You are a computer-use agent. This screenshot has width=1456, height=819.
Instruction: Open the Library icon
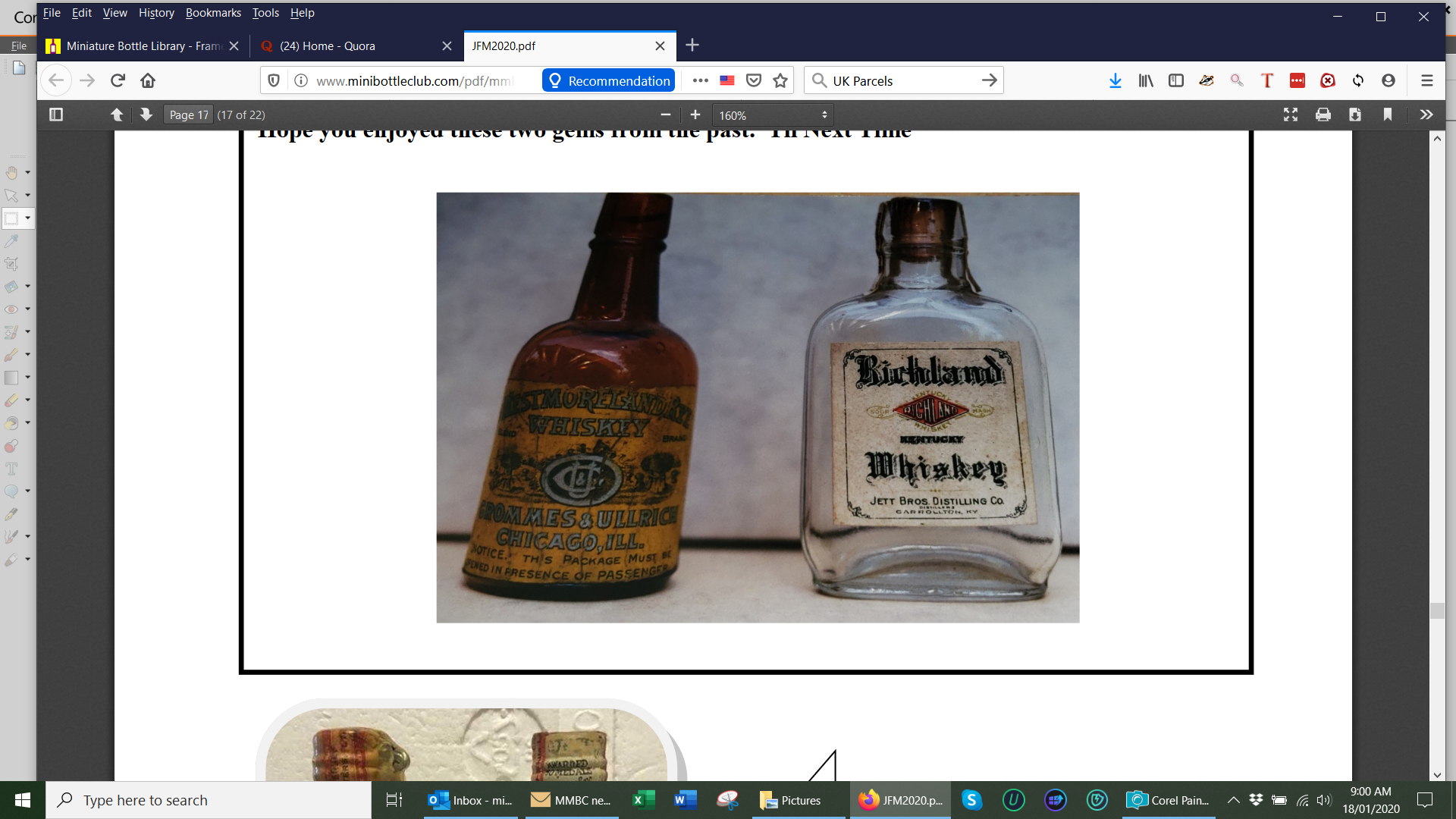tap(1146, 80)
